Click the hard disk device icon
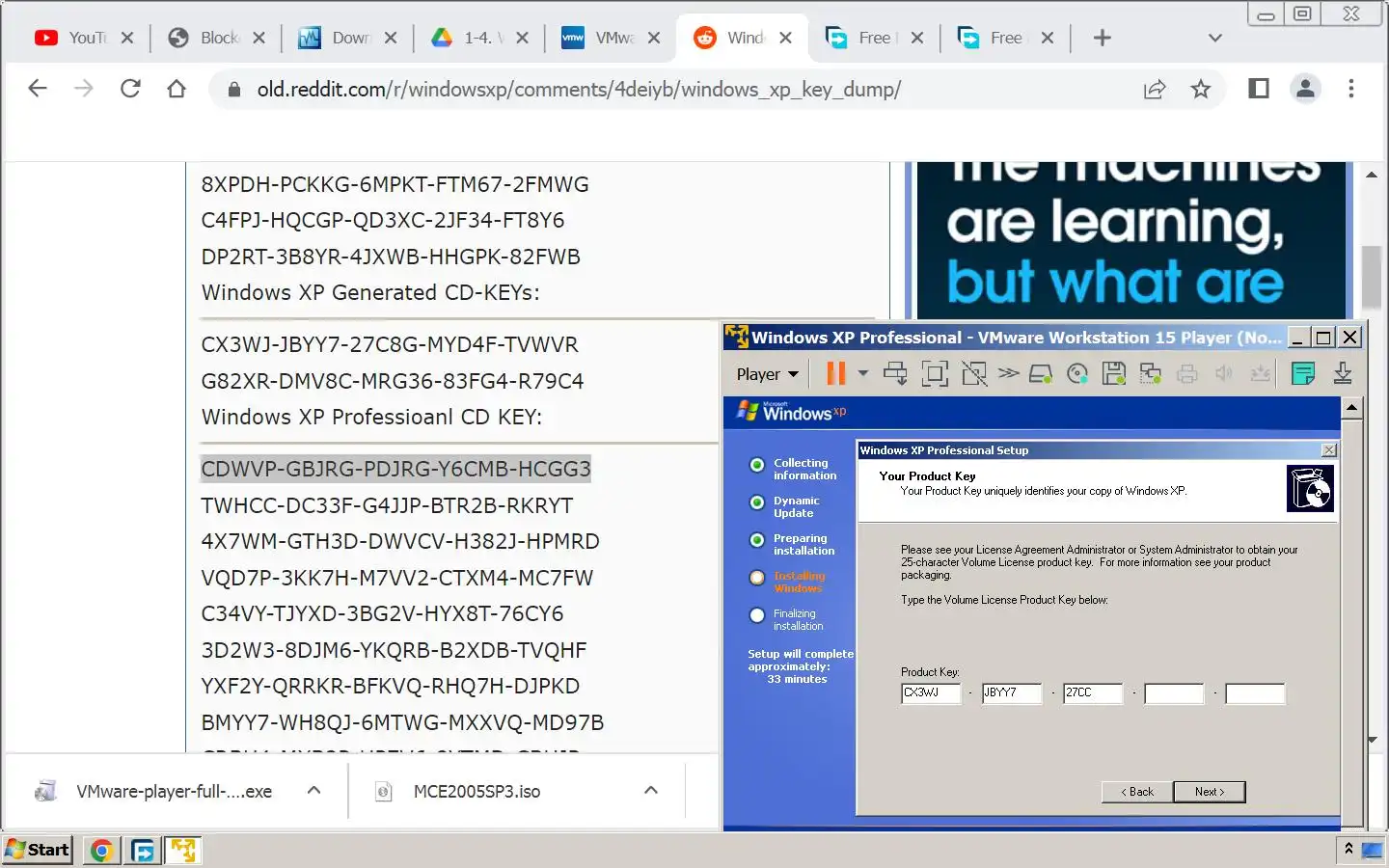Viewport: 1389px width, 868px height. coord(1041,373)
